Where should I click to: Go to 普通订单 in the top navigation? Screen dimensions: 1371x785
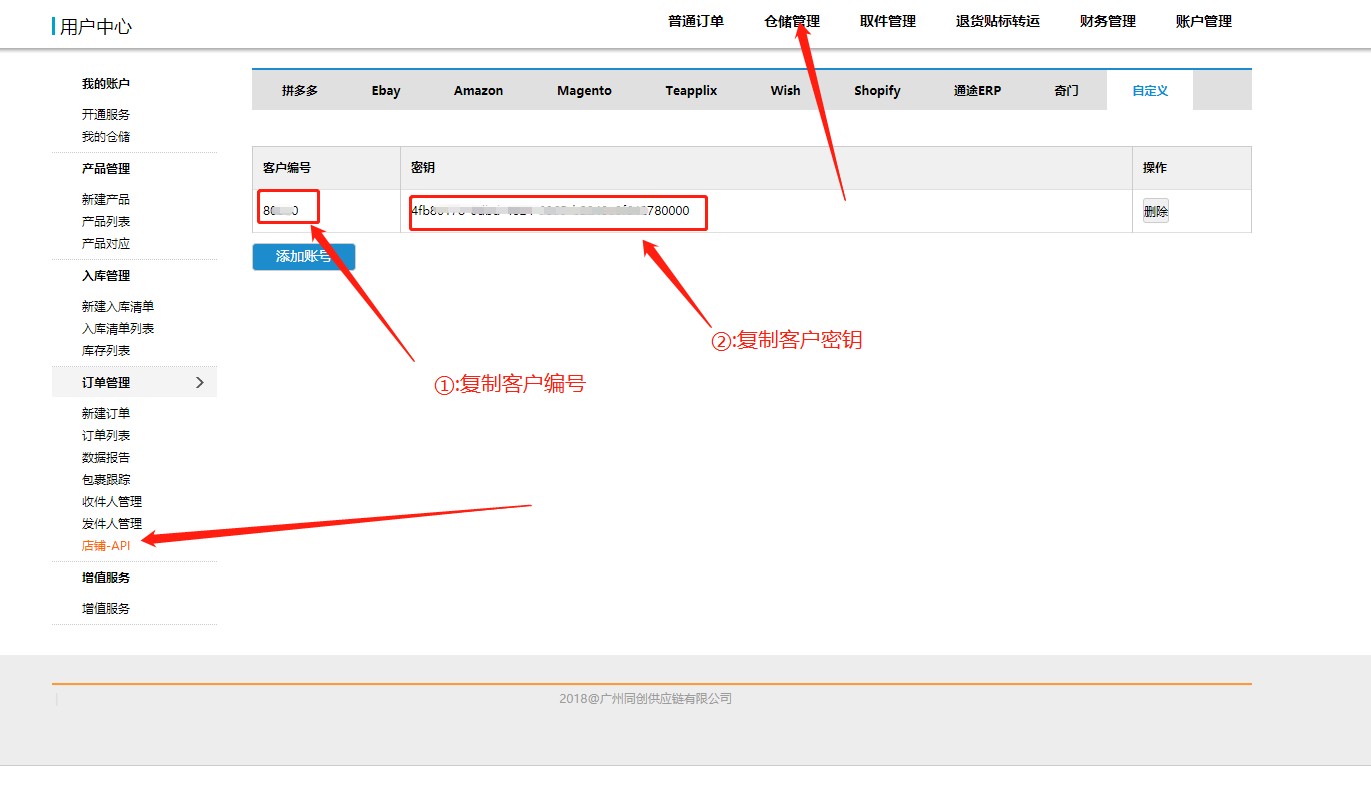[x=695, y=21]
